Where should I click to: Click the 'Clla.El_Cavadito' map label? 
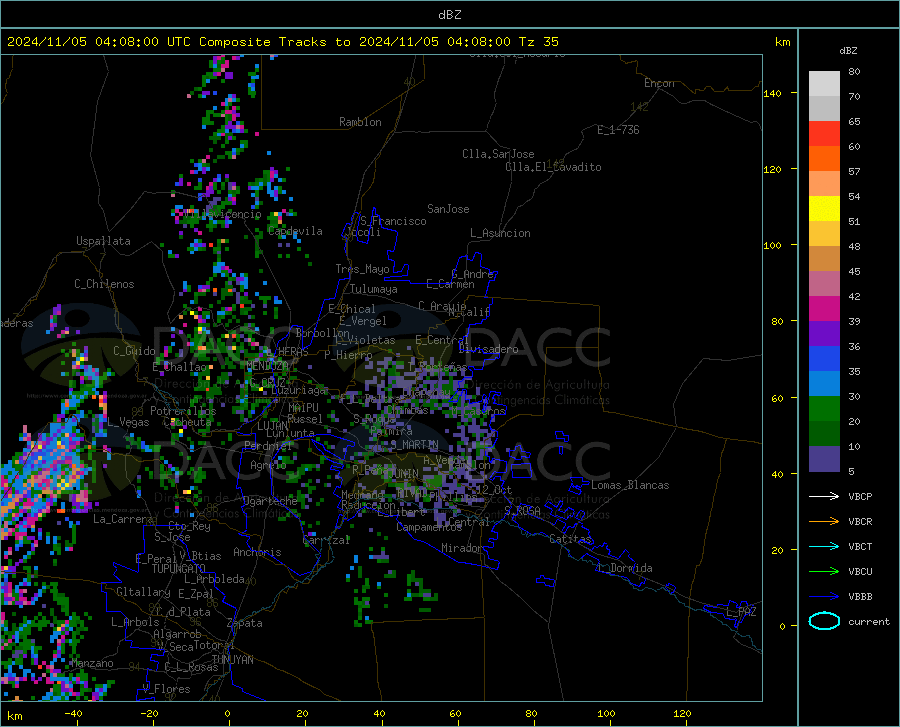[553, 167]
